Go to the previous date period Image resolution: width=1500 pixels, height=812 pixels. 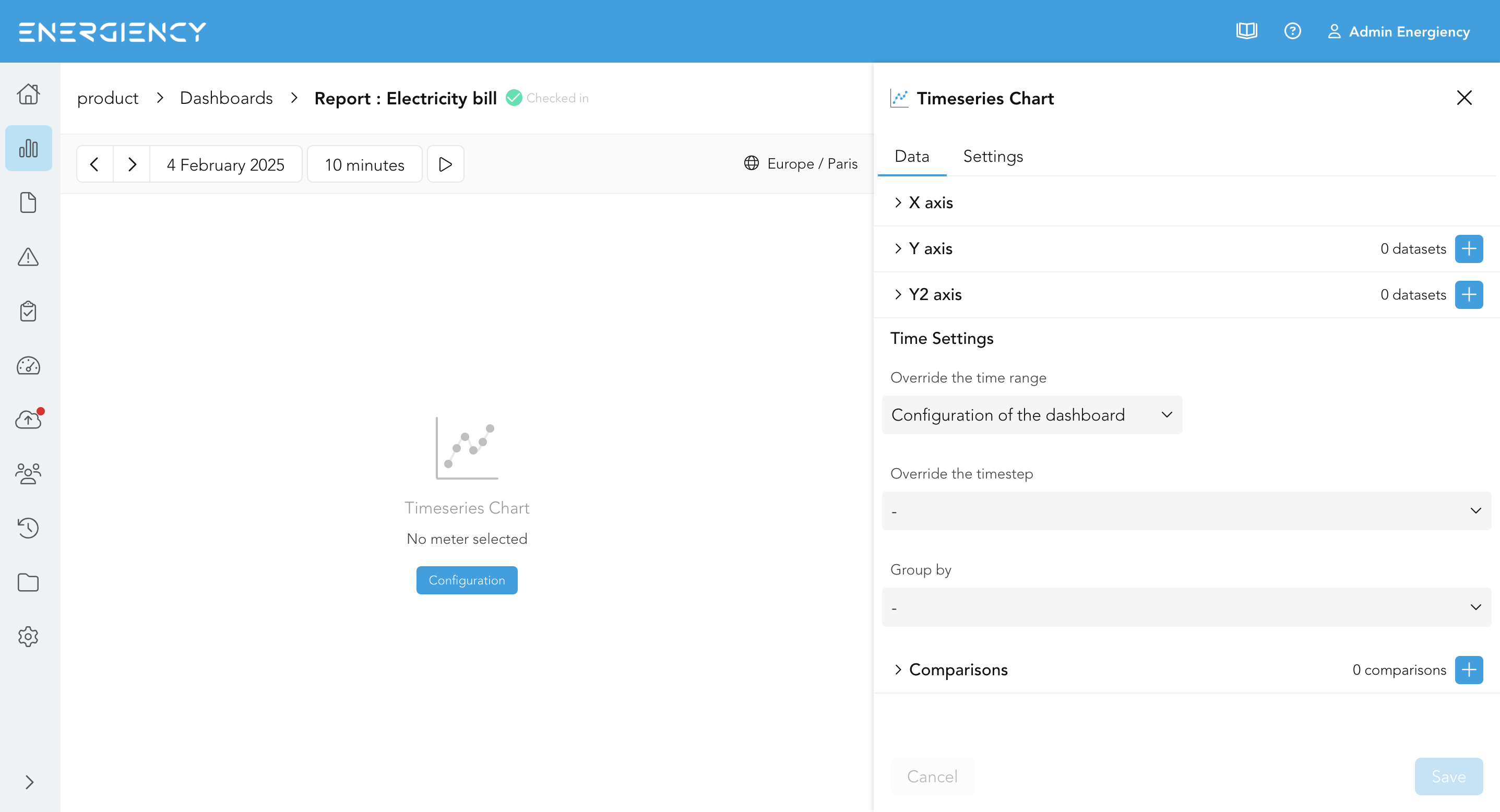[x=94, y=164]
